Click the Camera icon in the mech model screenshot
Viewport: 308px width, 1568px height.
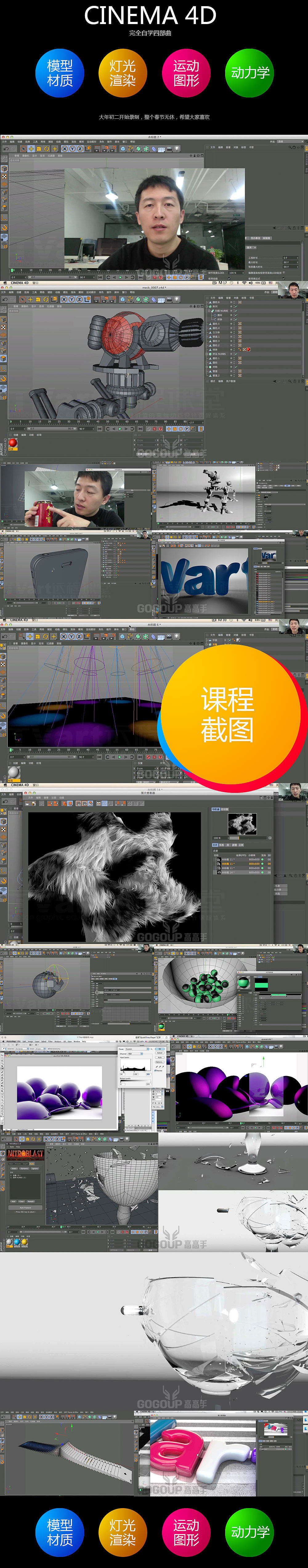pos(169,299)
